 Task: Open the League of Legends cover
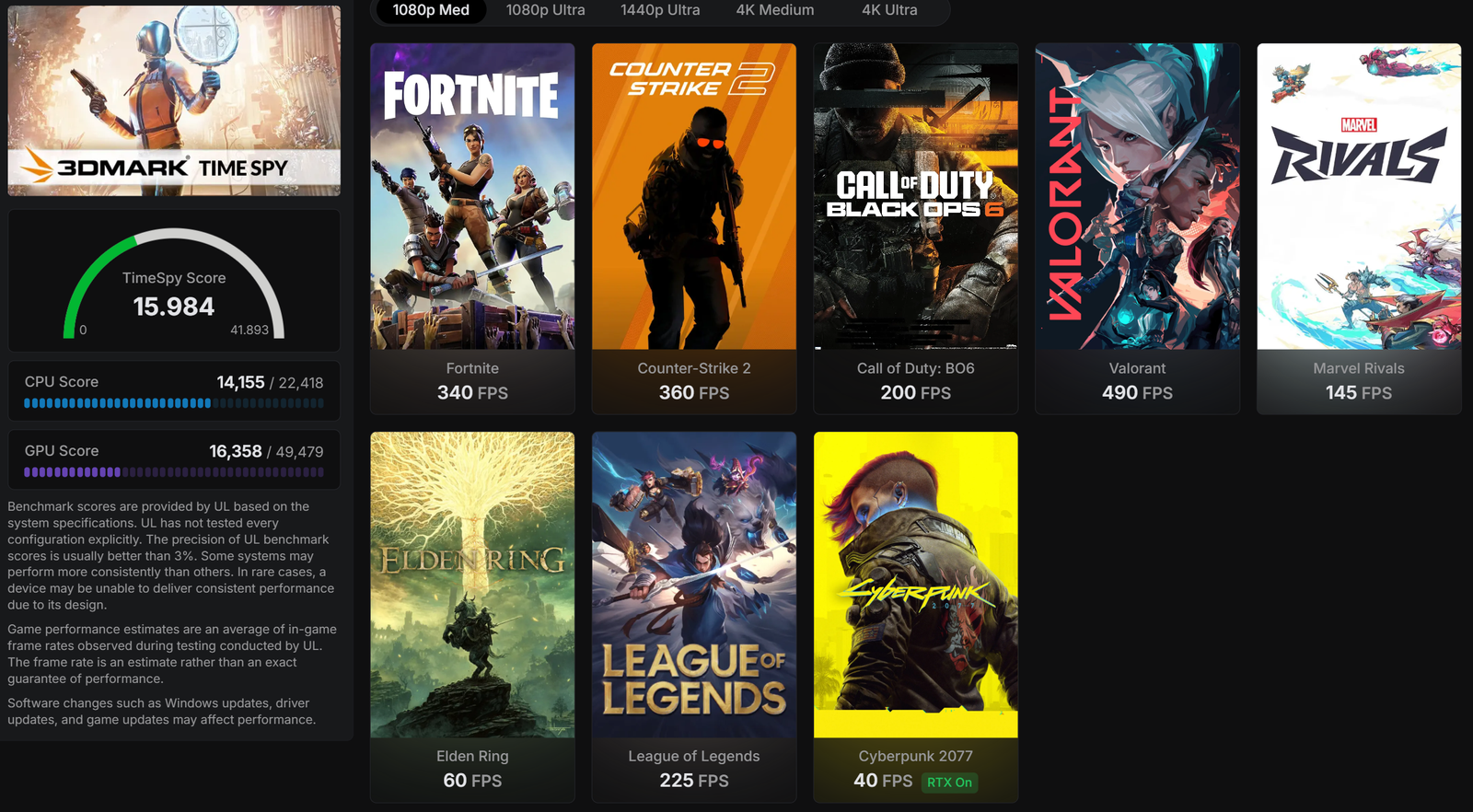(694, 585)
